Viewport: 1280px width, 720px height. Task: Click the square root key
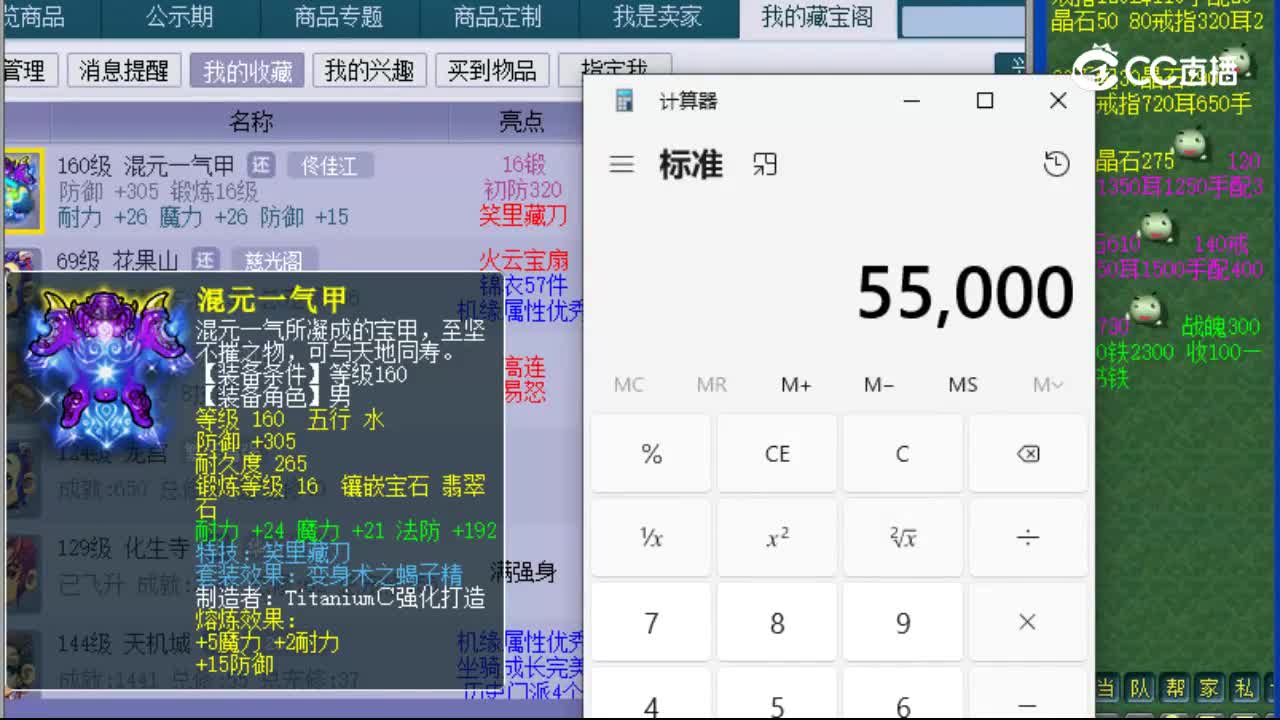902,539
